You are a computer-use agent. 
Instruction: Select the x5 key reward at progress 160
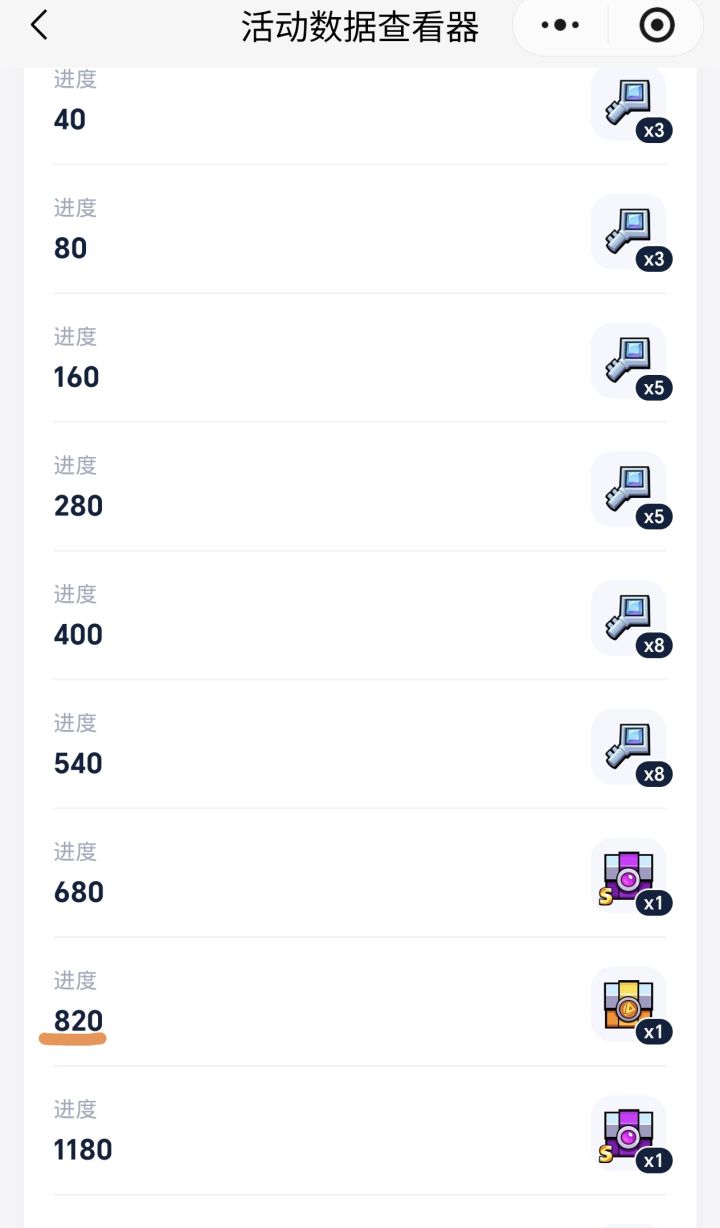pyautogui.click(x=629, y=361)
